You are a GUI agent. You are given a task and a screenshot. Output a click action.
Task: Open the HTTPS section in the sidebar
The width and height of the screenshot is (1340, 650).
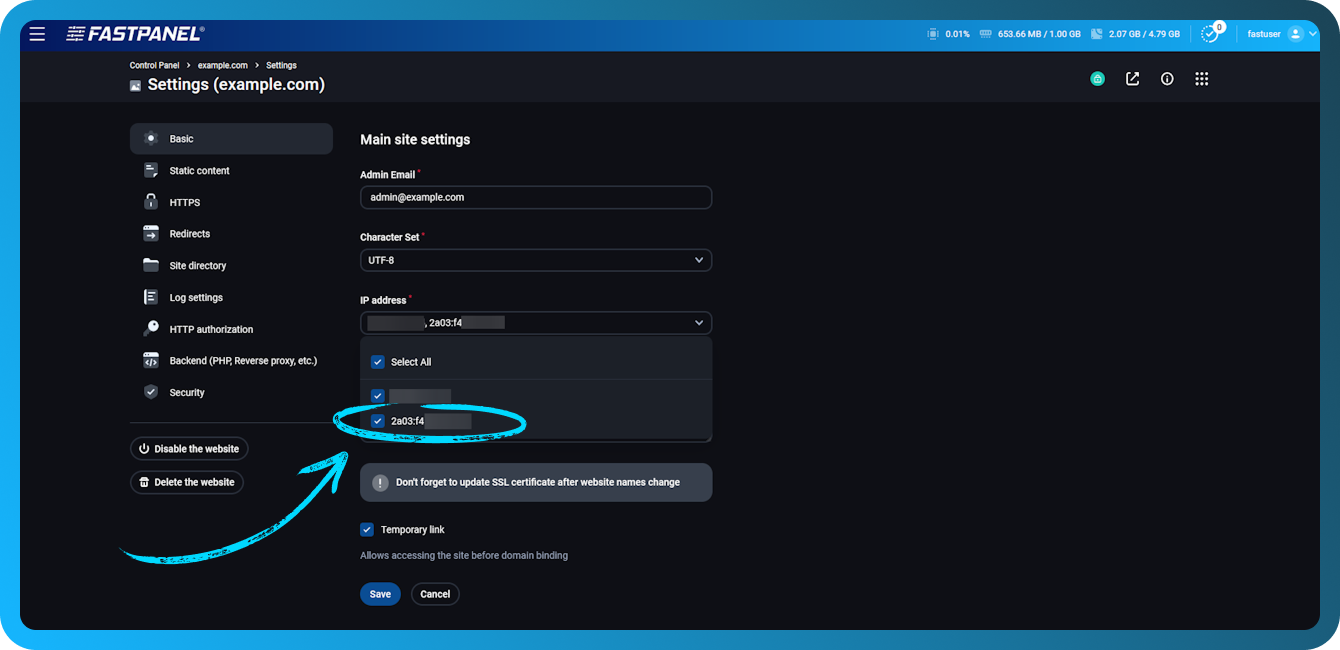[184, 202]
